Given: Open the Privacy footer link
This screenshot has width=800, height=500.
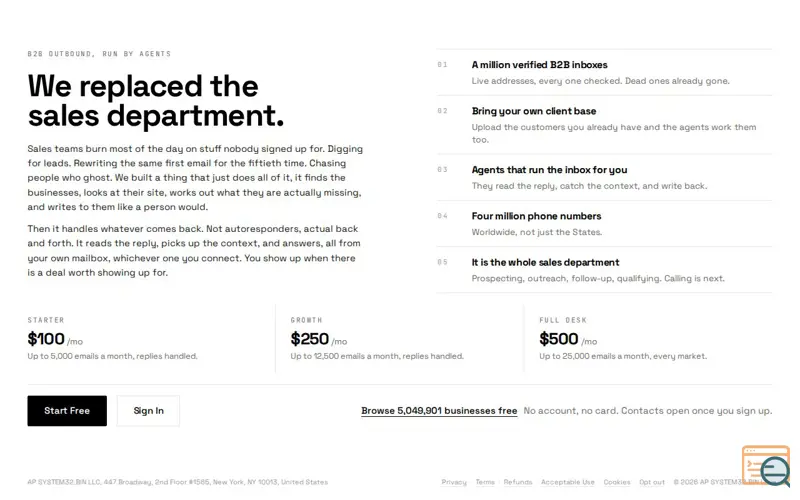Looking at the screenshot, I should tap(454, 482).
